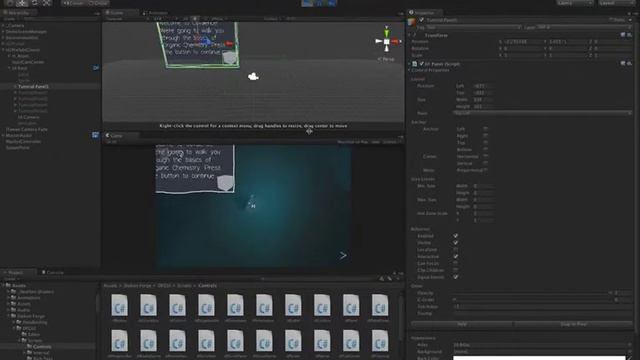Select the Move tool in toolbar
The image size is (640, 360).
click(x=22, y=3)
